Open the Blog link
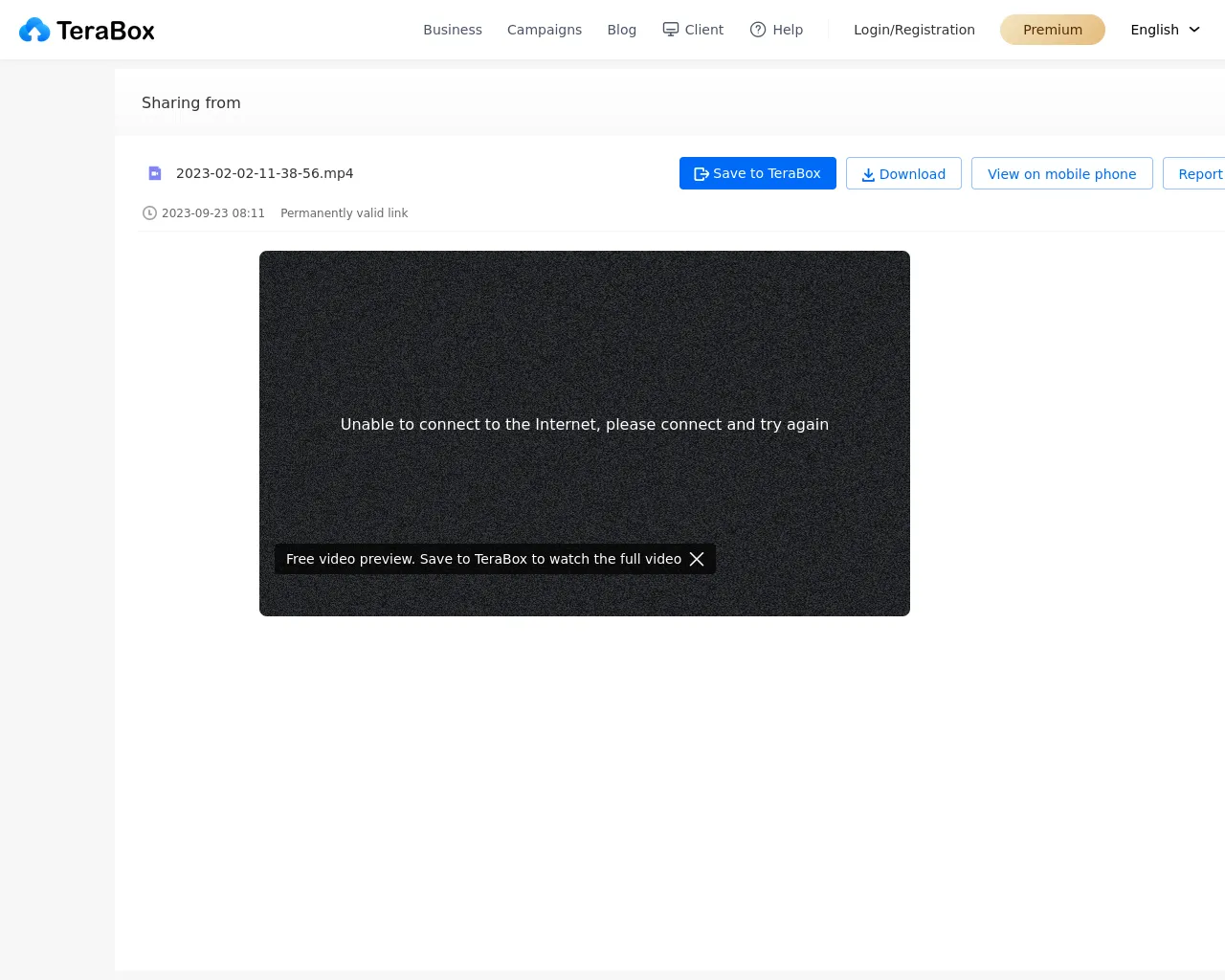This screenshot has height=980, width=1225. tap(621, 30)
